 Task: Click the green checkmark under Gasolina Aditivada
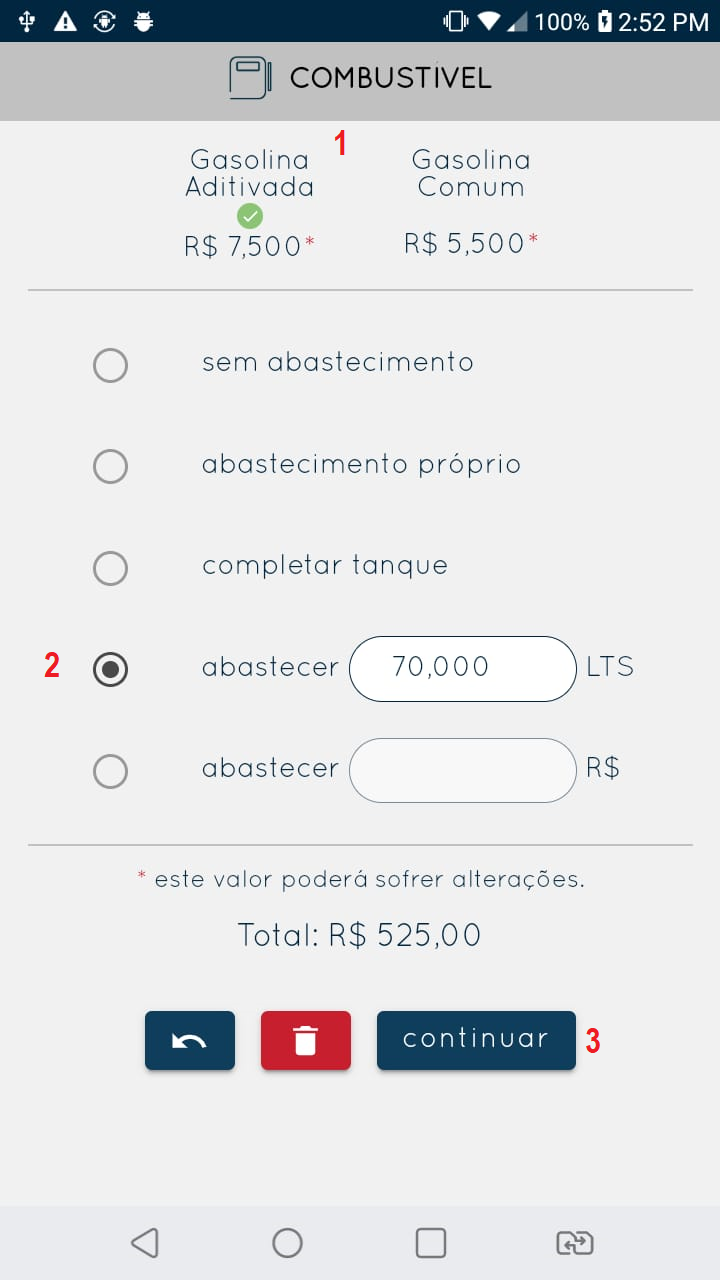click(x=250, y=215)
